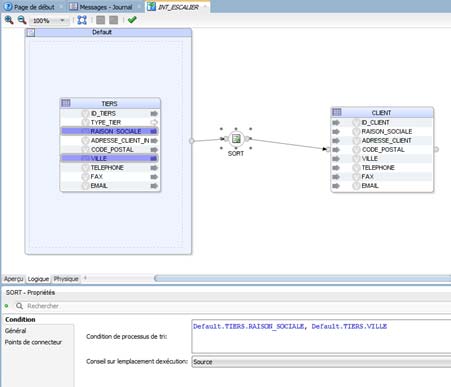This screenshot has height=387, width=451.
Task: Click the search magnifier icon in properties
Action: coord(19,306)
